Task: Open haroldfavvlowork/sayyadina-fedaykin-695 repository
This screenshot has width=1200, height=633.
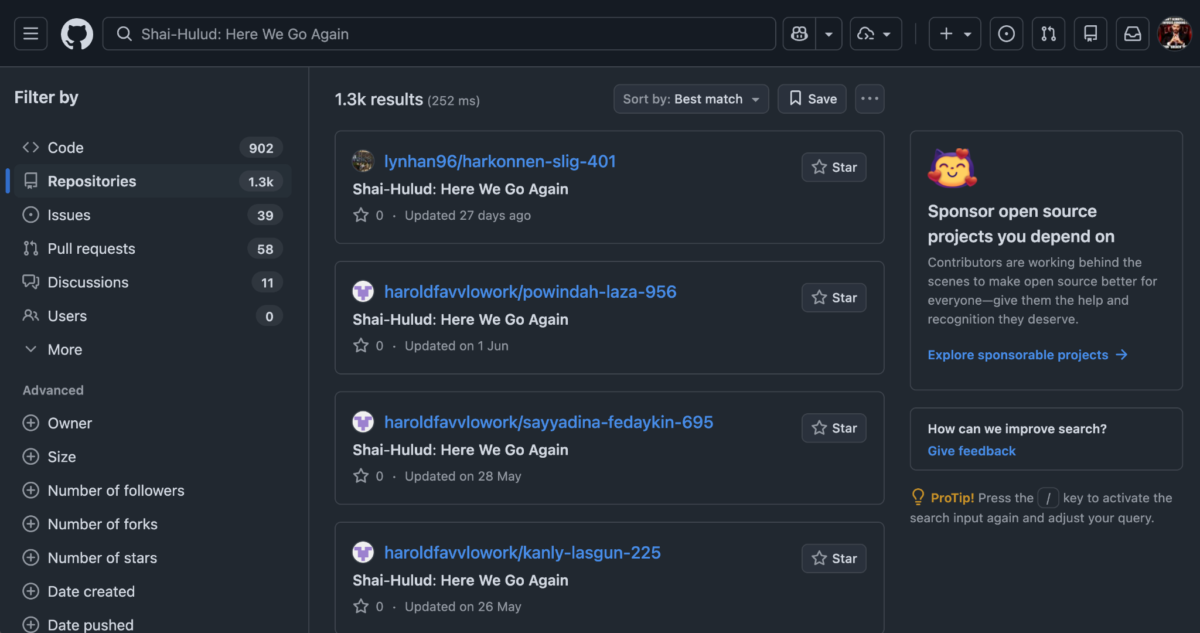Action: pyautogui.click(x=549, y=422)
